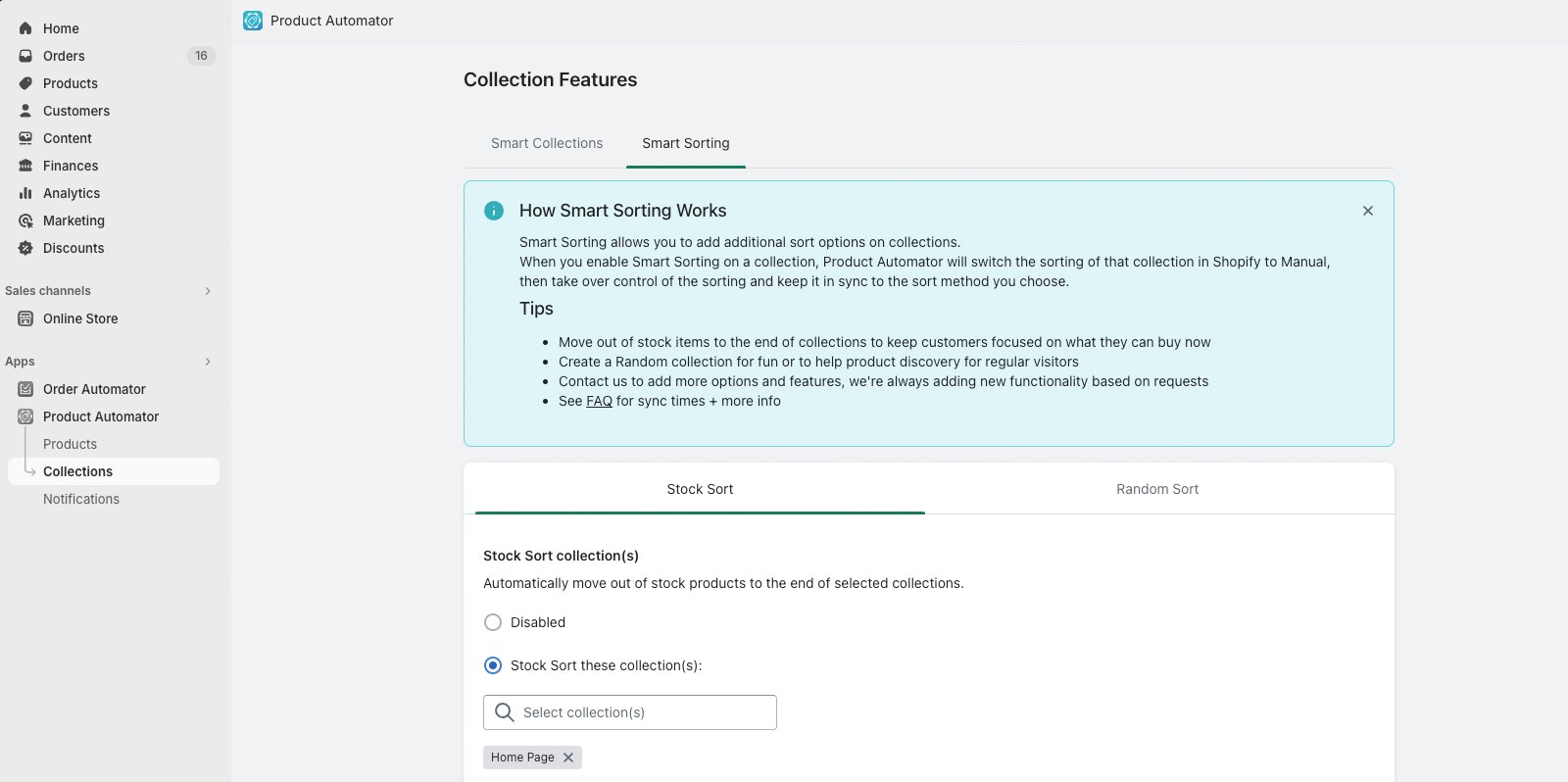The width and height of the screenshot is (1568, 782).
Task: Click the Product Automator sidebar icon
Action: (25, 416)
